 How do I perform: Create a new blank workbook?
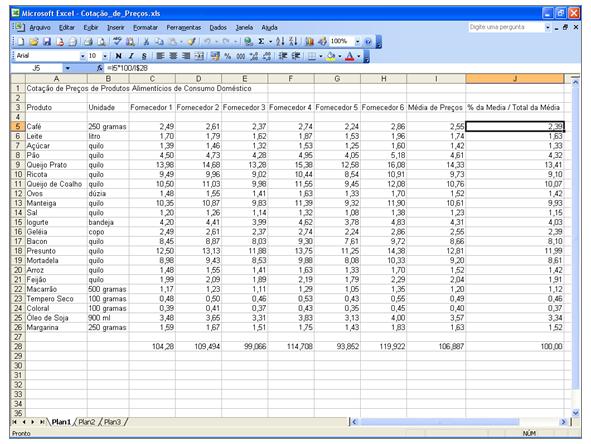click(21, 41)
